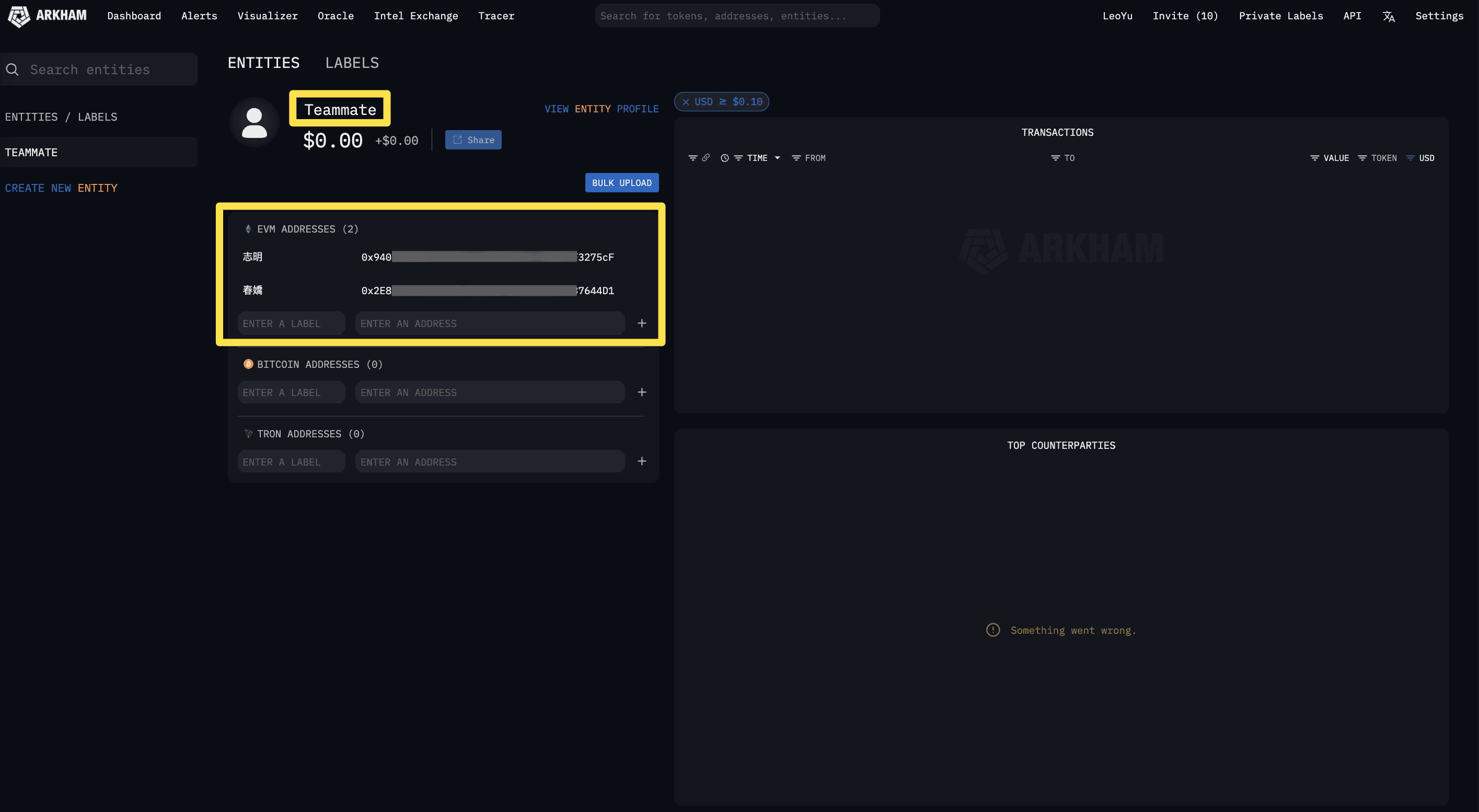Image resolution: width=1479 pixels, height=812 pixels.
Task: Click the Tron icon by Tron Addresses
Action: (248, 434)
